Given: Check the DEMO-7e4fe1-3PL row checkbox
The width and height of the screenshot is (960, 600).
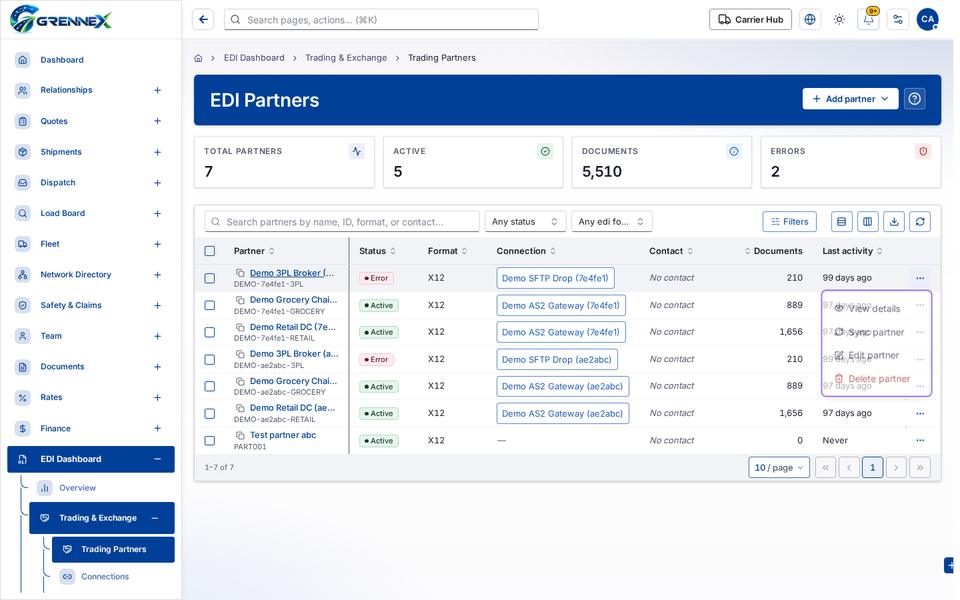Looking at the screenshot, I should [210, 278].
